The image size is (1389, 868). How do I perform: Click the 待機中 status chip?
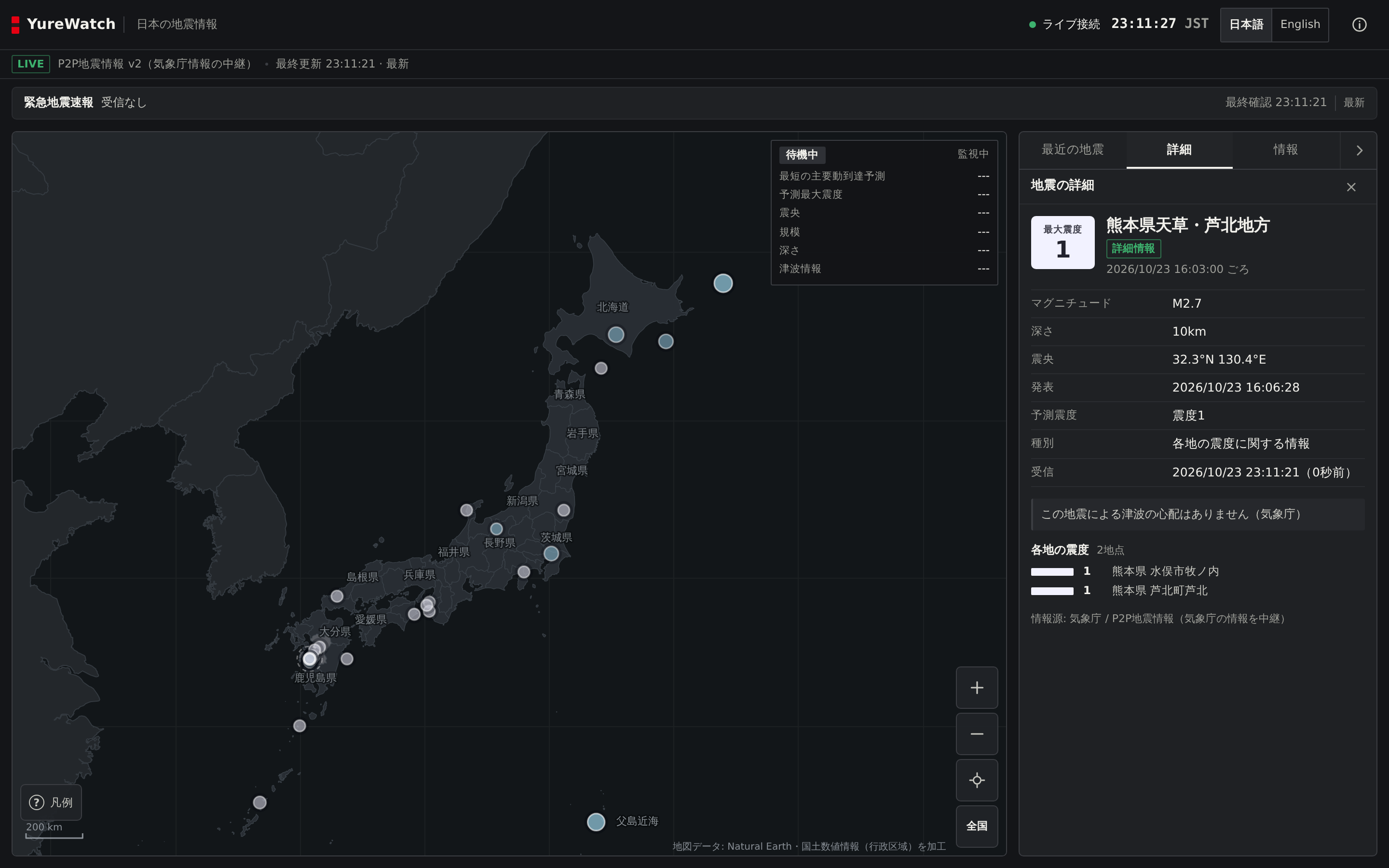tap(802, 155)
